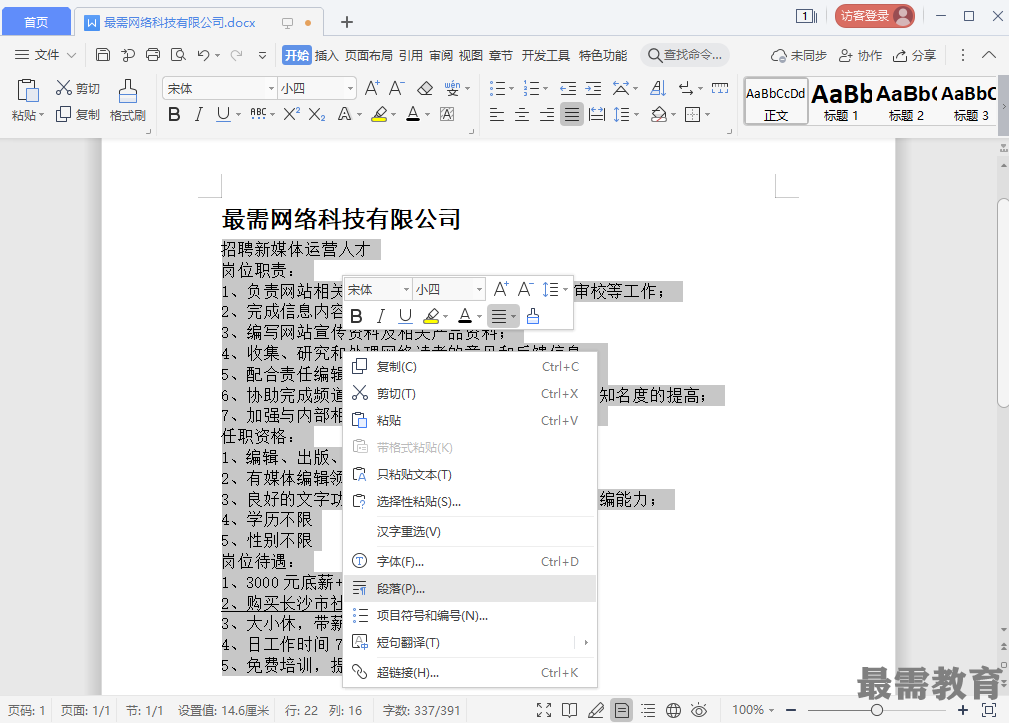1009x723 pixels.
Task: Click the Print icon in quick access toolbar
Action: point(153,55)
